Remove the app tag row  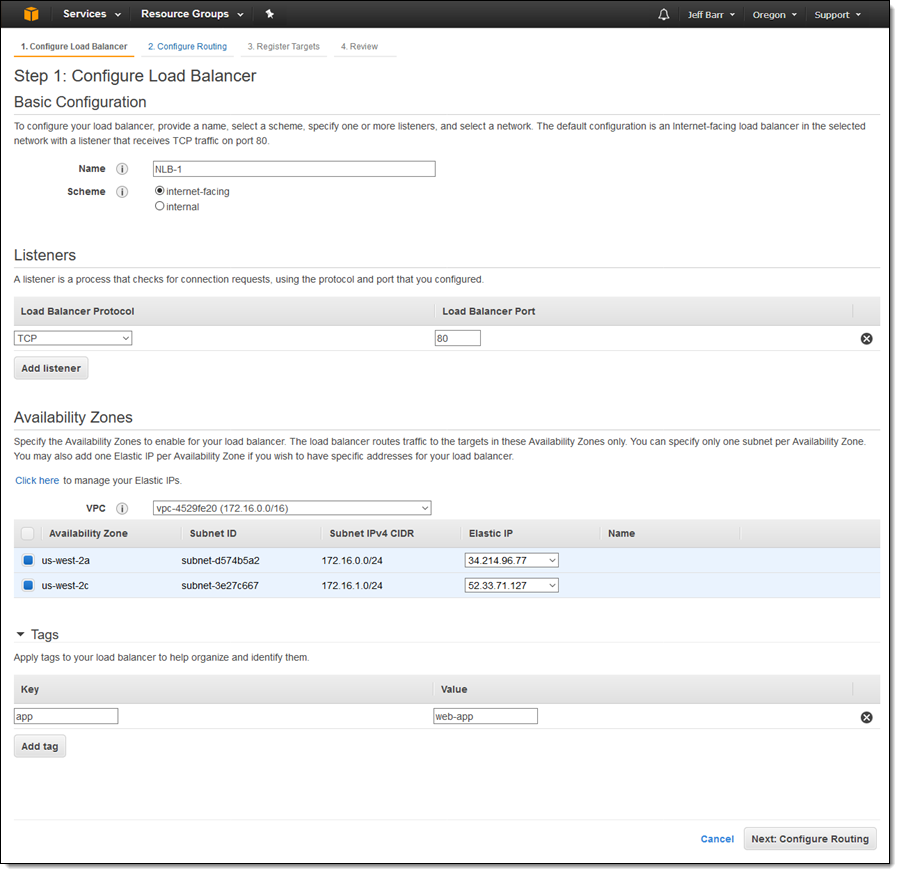[866, 717]
